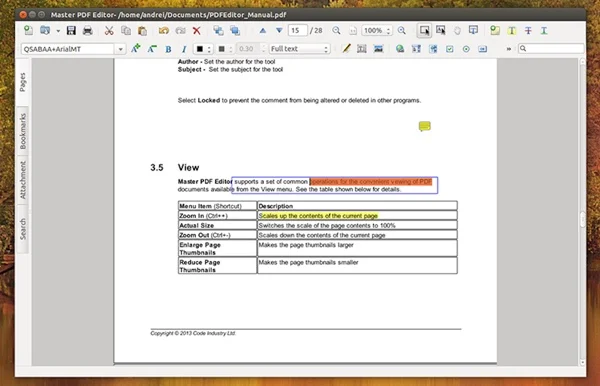Click the actual size 1:1 icon
The width and height of the screenshot is (600, 386).
point(353,31)
